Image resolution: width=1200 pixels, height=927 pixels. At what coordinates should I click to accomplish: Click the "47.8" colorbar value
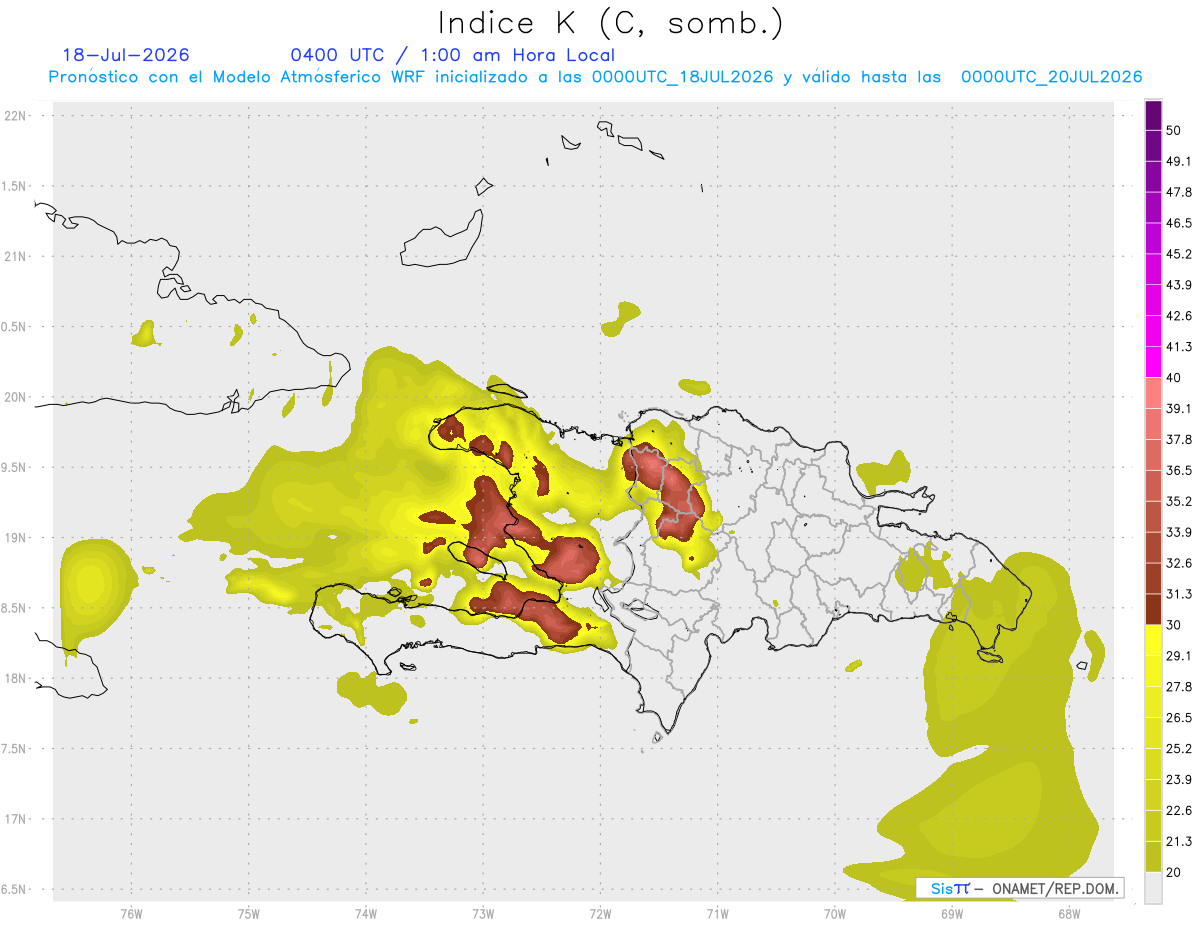[1179, 192]
